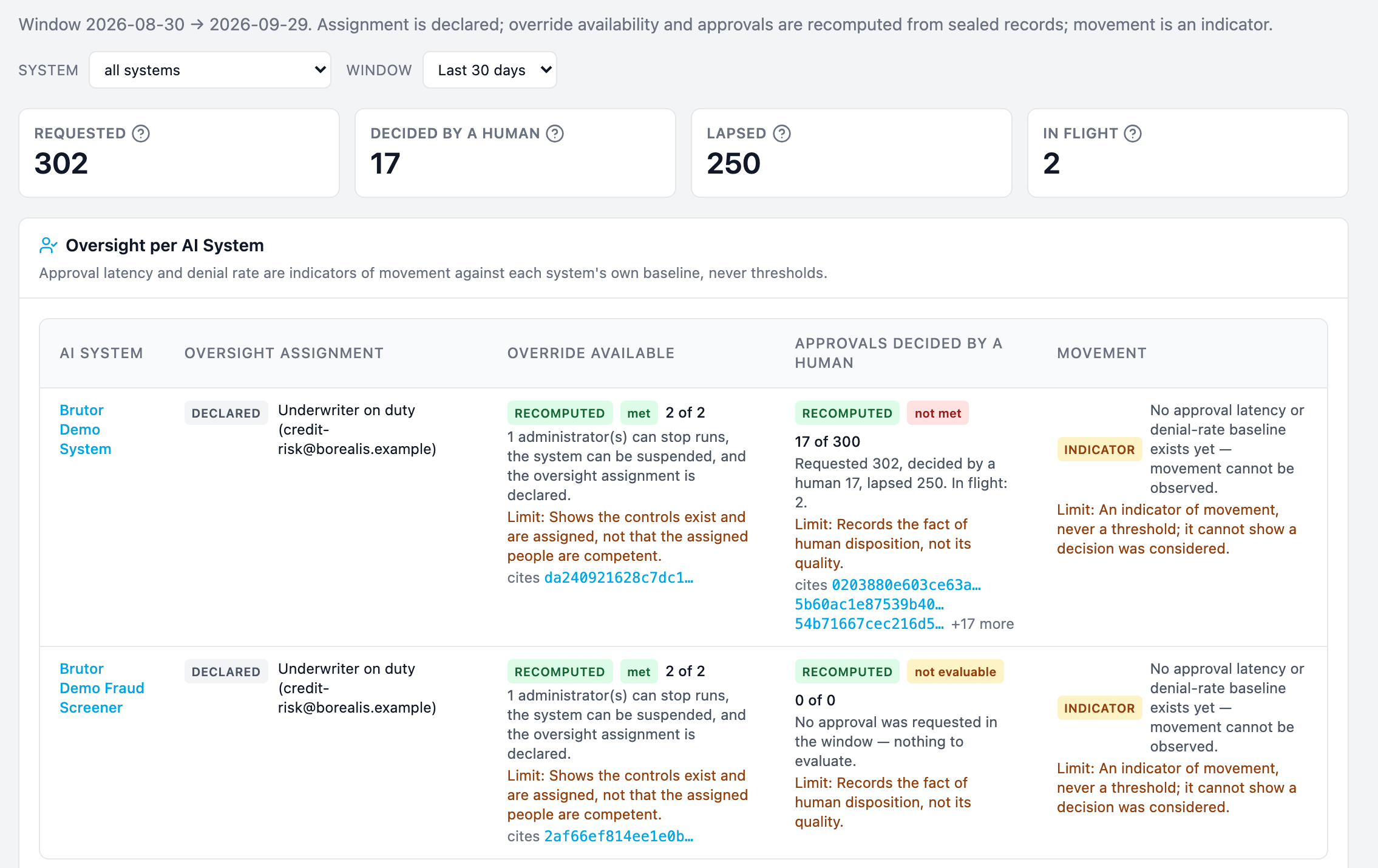Follow citation 54b71667cec216d5…
The image size is (1378, 868).
(x=869, y=624)
